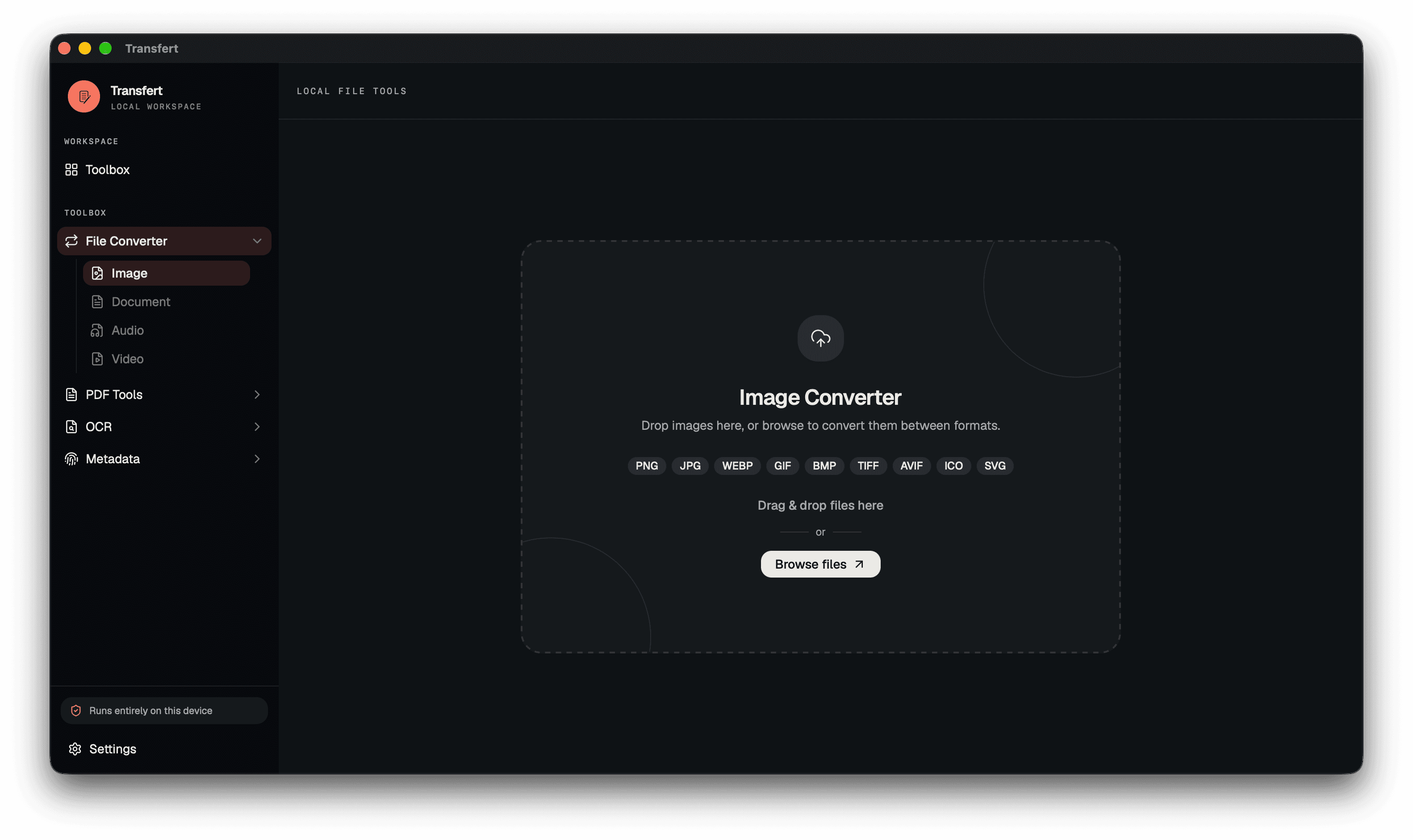Click arrow icon on Browse files button
The width and height of the screenshot is (1413, 840).
(859, 564)
